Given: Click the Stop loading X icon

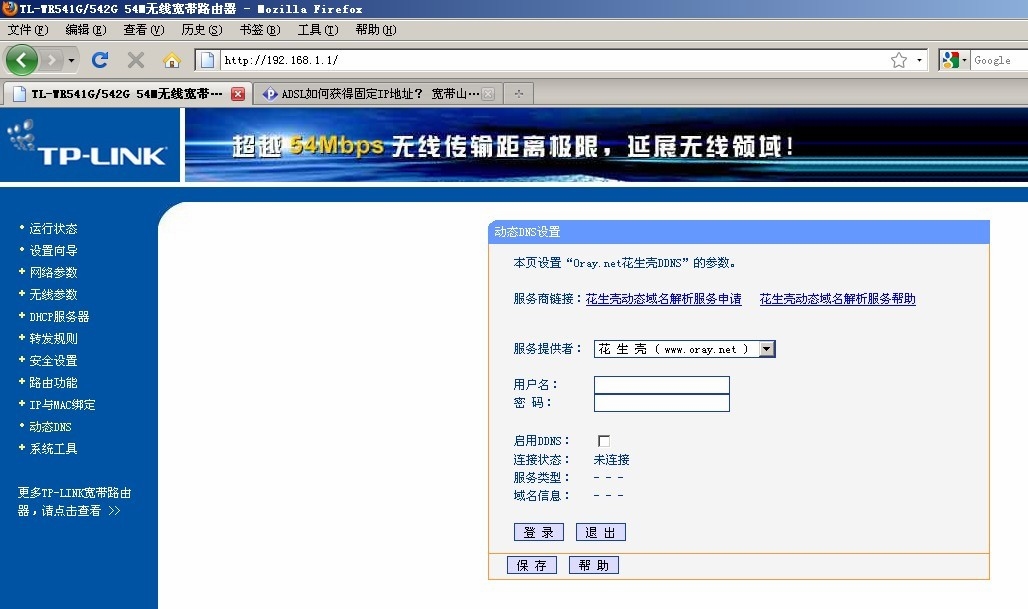Looking at the screenshot, I should (136, 60).
